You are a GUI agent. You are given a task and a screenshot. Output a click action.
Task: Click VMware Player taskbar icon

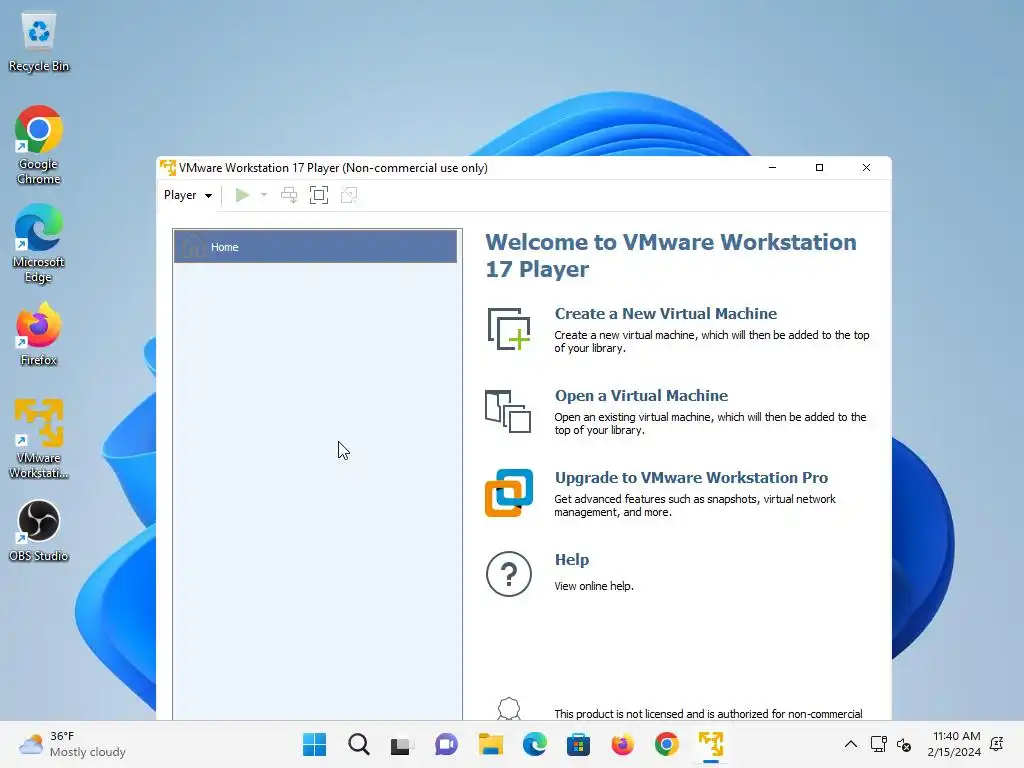point(711,744)
